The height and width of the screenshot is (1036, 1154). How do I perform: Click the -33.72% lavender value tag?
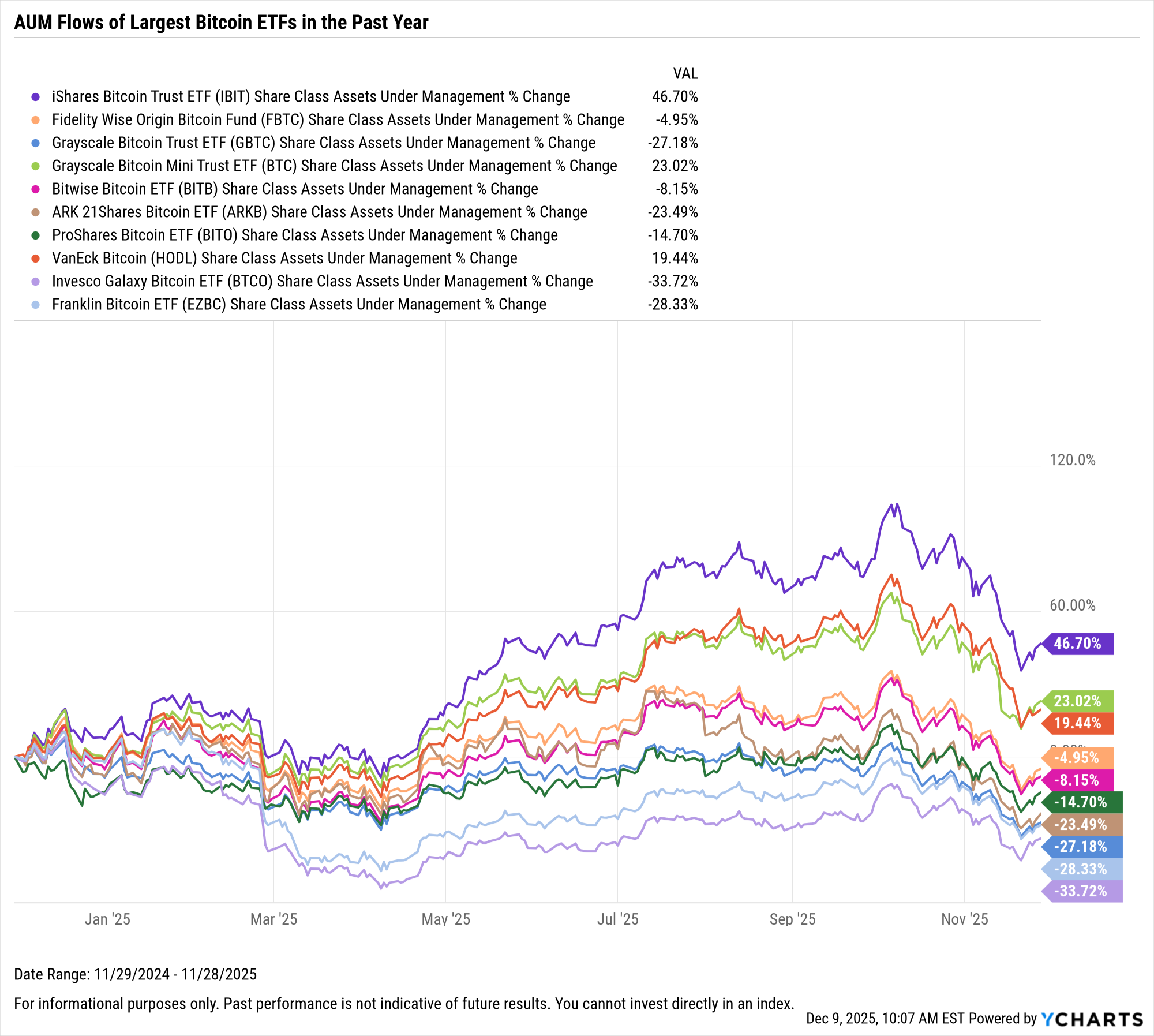point(1080,891)
